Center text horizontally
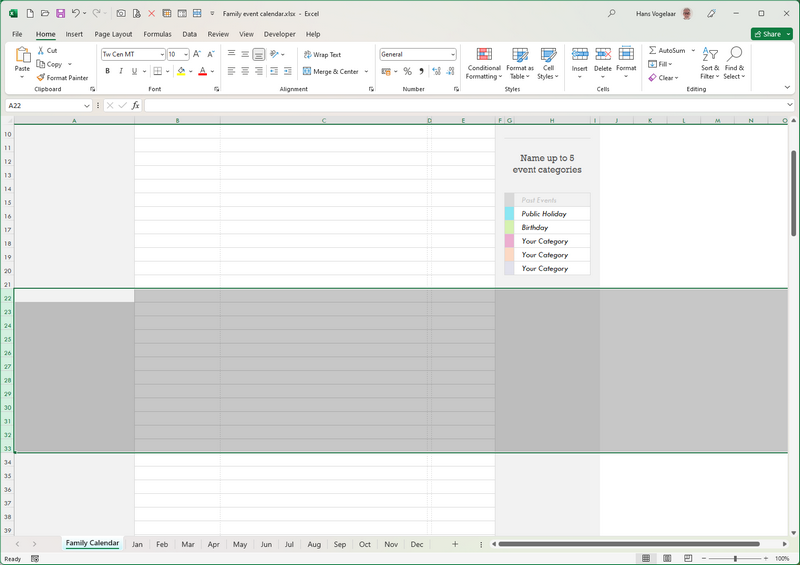This screenshot has width=800, height=565. (x=245, y=71)
